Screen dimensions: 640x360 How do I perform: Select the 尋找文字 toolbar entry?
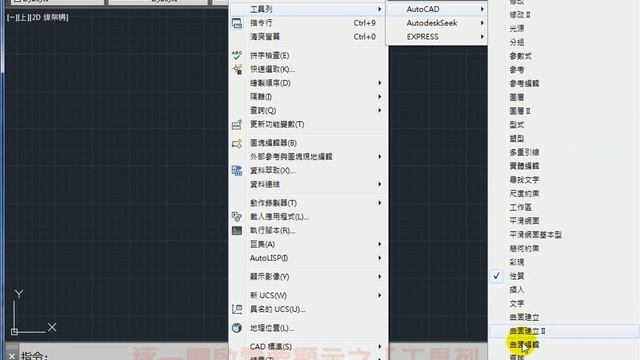coord(524,180)
